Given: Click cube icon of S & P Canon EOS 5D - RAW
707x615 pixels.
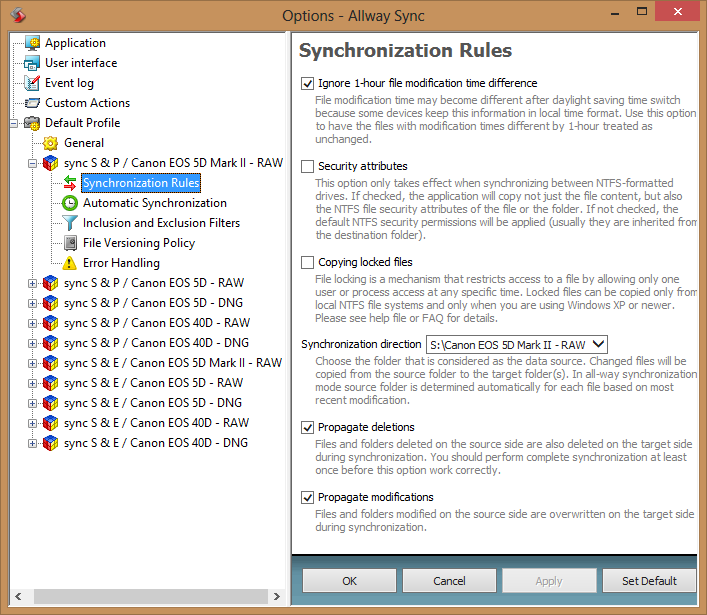Looking at the screenshot, I should (x=50, y=283).
